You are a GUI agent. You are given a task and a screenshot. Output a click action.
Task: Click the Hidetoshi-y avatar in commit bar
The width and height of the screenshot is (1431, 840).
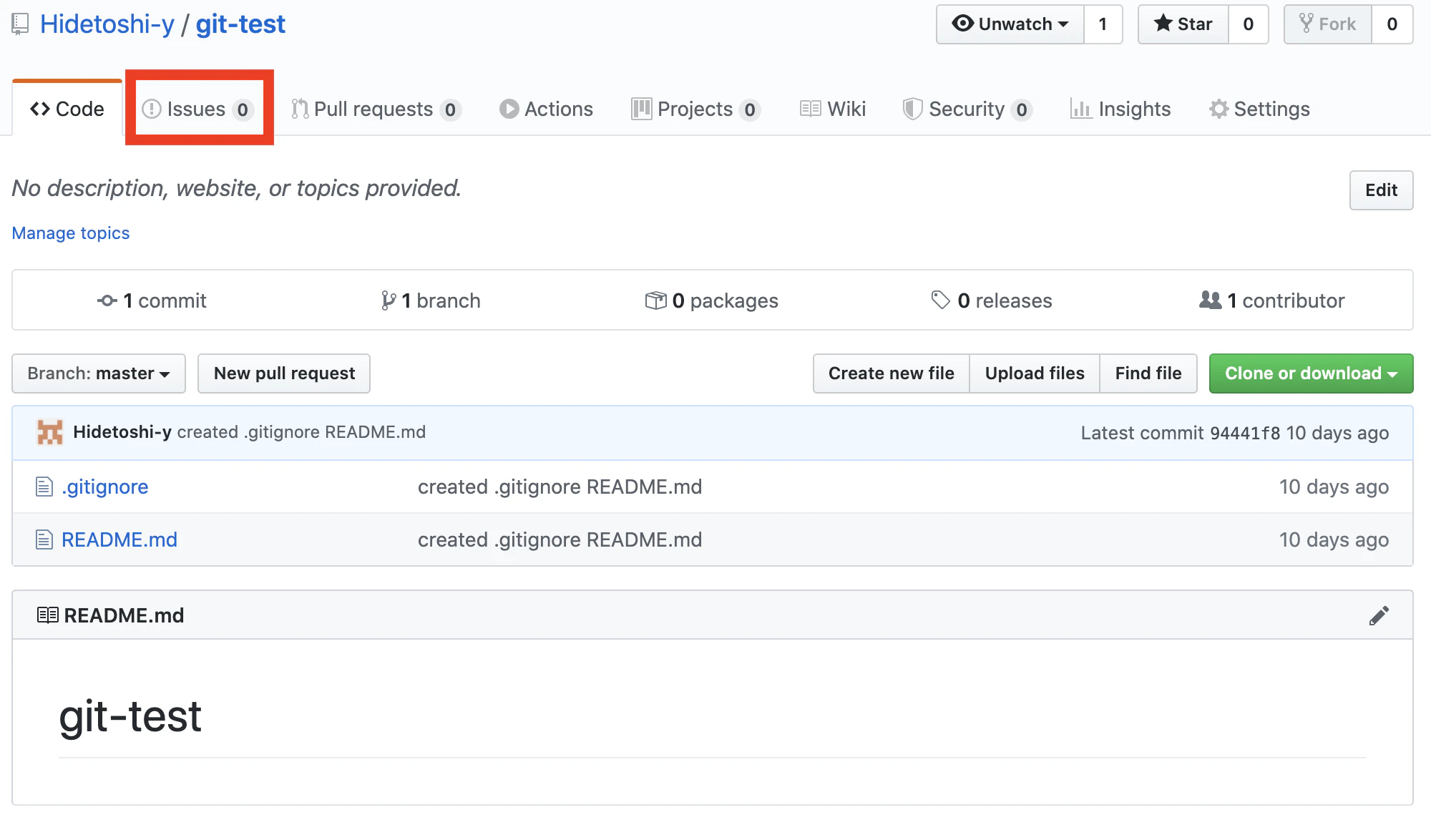[50, 432]
